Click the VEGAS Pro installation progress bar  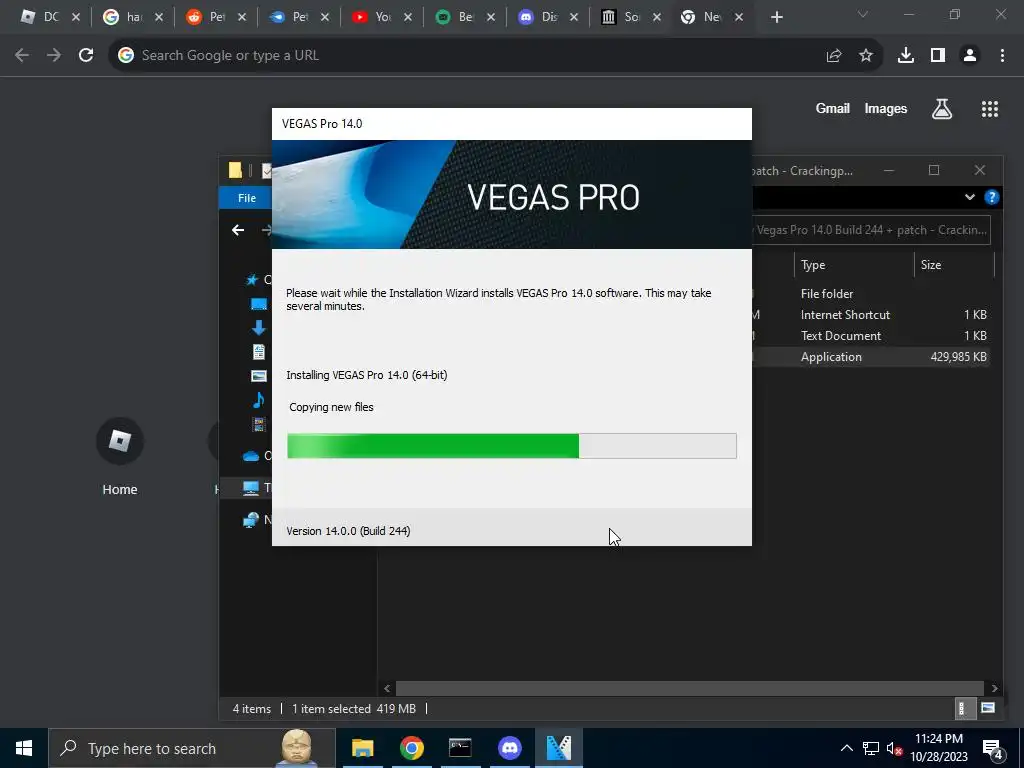pyautogui.click(x=512, y=446)
